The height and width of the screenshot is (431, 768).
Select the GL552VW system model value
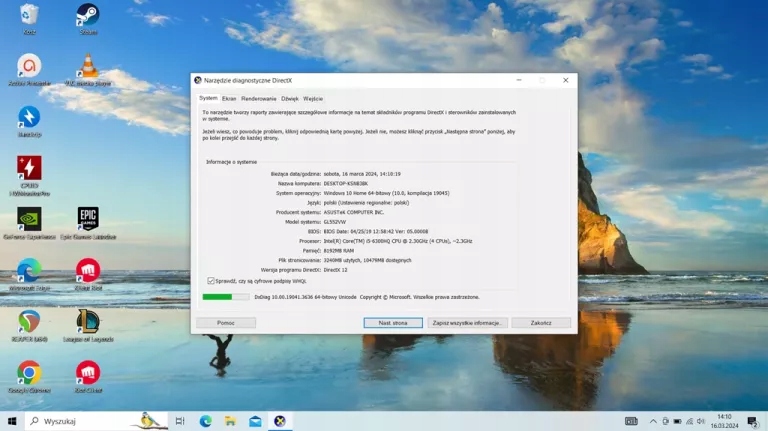click(x=335, y=222)
